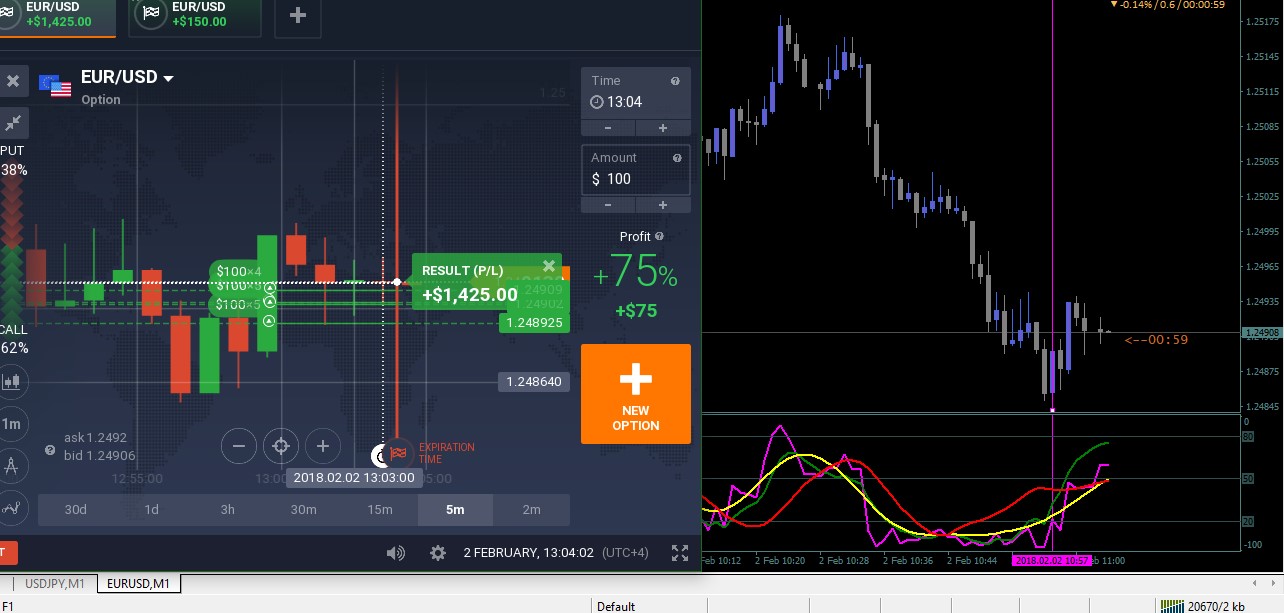Viewport: 1284px width, 613px height.
Task: Switch to USDJPY,M1 chart tab
Action: point(54,583)
